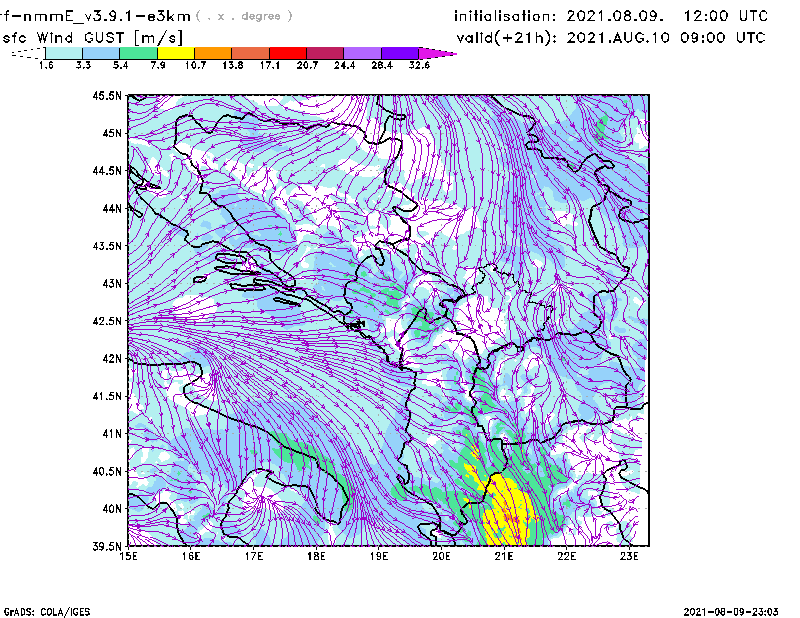Viewport: 800px width, 618px height.
Task: Click the green 5.4–7.9 legend swatch
Action: click(x=138, y=53)
